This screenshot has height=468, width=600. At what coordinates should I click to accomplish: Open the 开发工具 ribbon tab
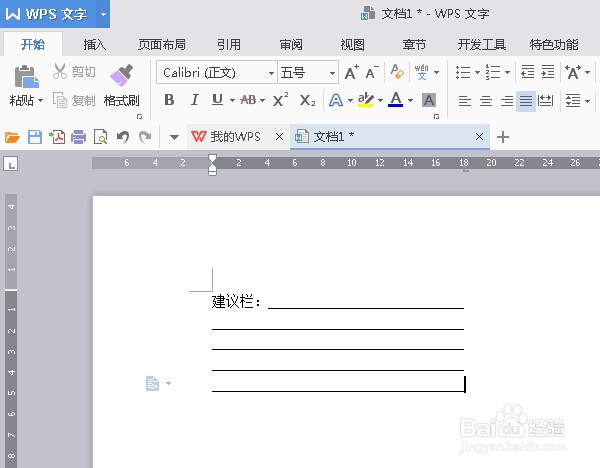click(481, 45)
